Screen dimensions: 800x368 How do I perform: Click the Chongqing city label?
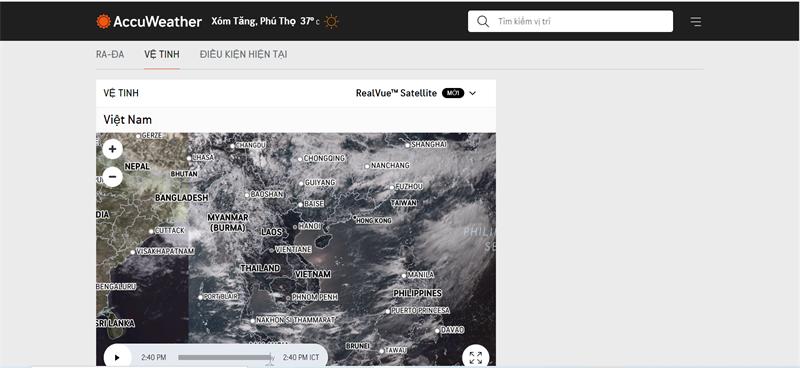tap(324, 159)
